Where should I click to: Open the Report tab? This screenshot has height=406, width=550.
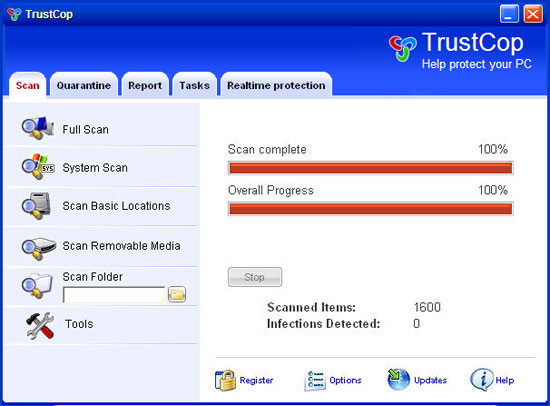tap(145, 85)
